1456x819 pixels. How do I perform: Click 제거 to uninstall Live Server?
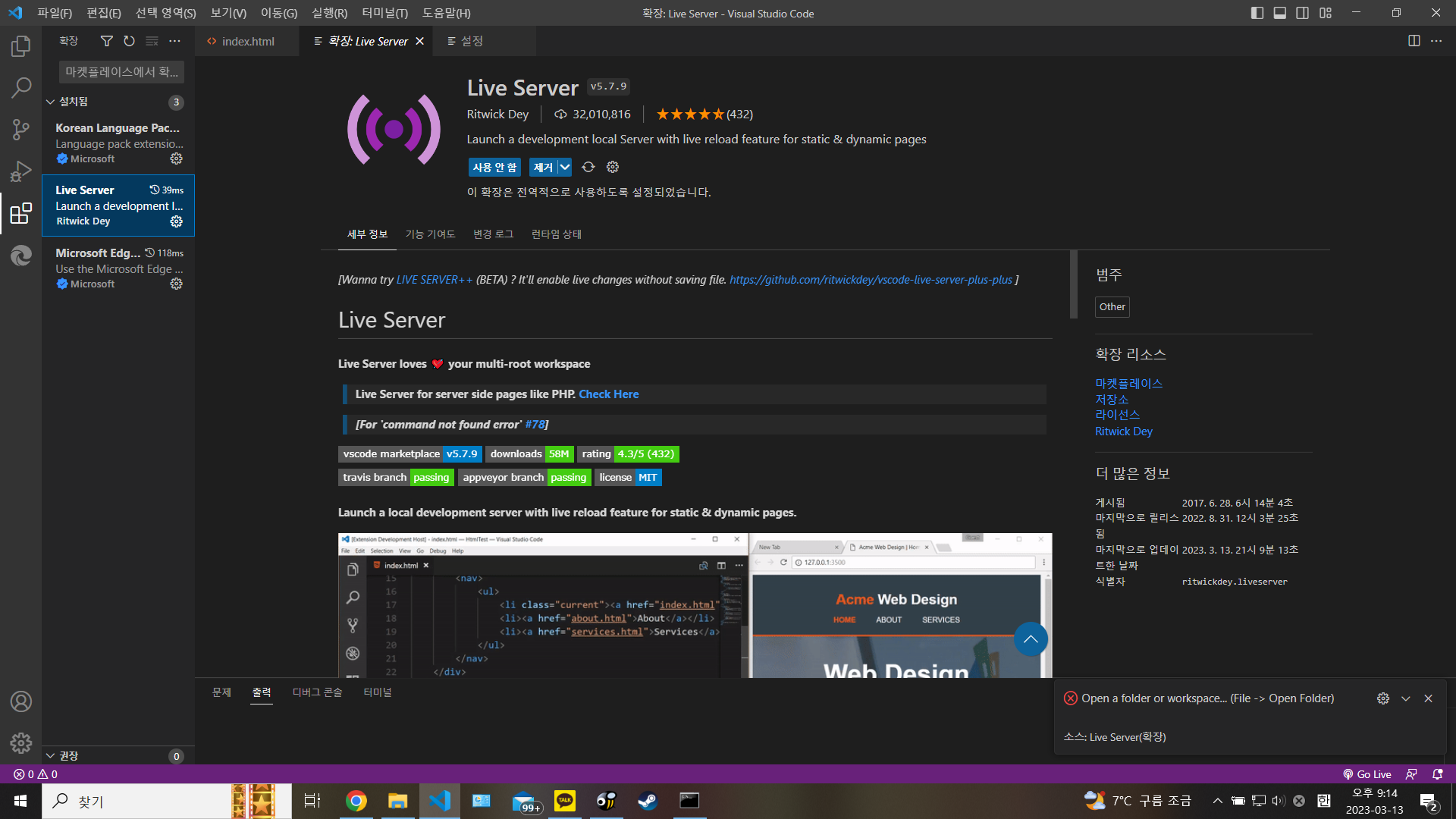544,168
